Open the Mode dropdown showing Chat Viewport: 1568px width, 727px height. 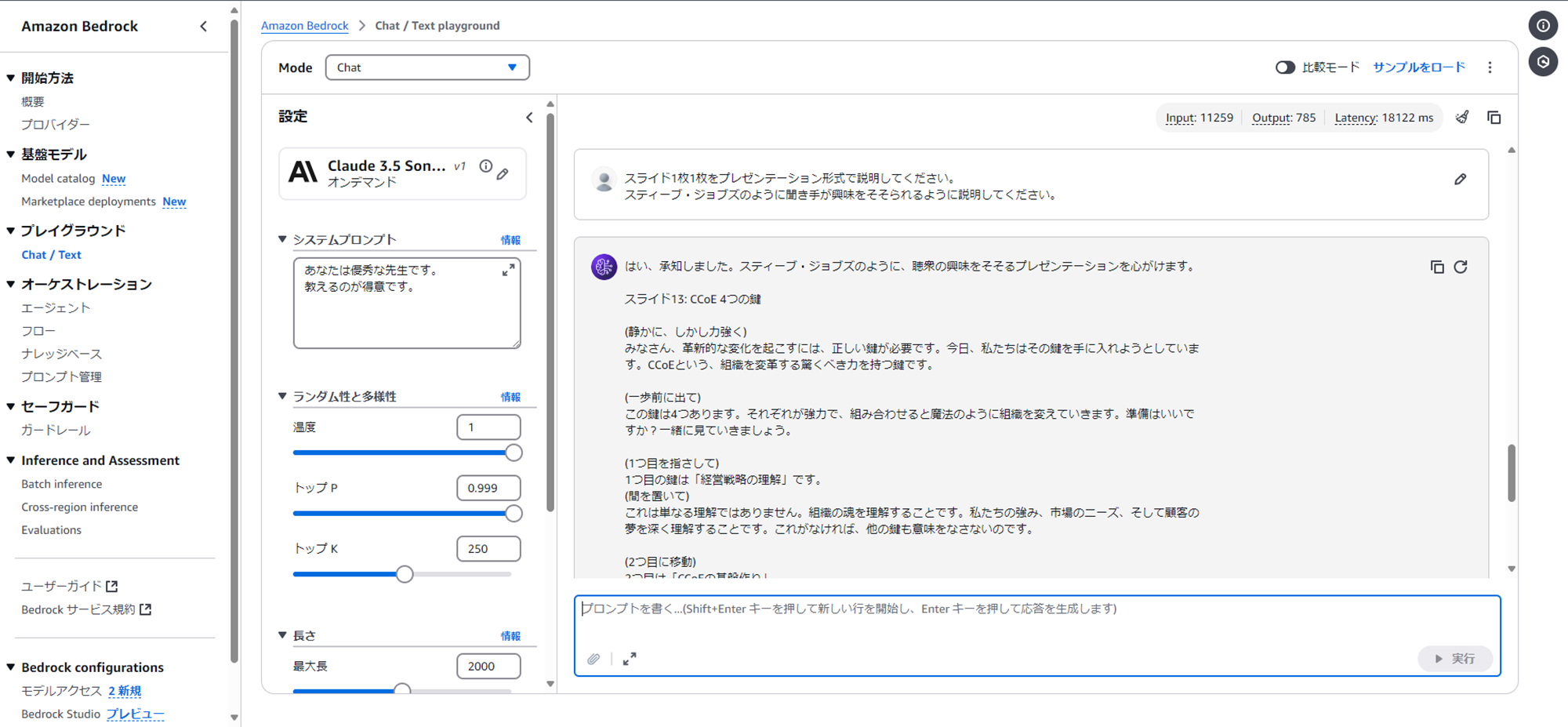[x=427, y=67]
